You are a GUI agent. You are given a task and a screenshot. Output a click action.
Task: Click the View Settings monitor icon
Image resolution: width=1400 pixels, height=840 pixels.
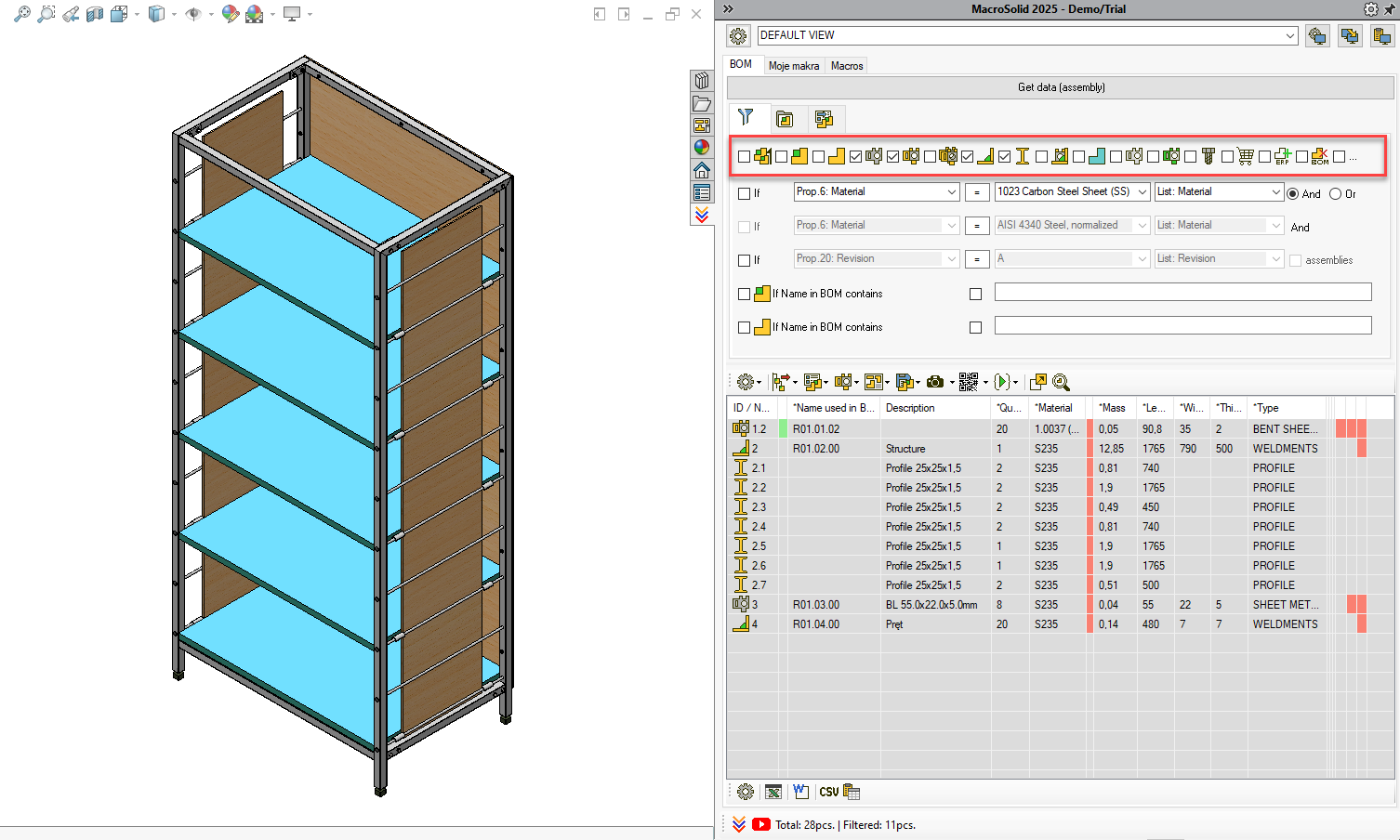[x=292, y=14]
